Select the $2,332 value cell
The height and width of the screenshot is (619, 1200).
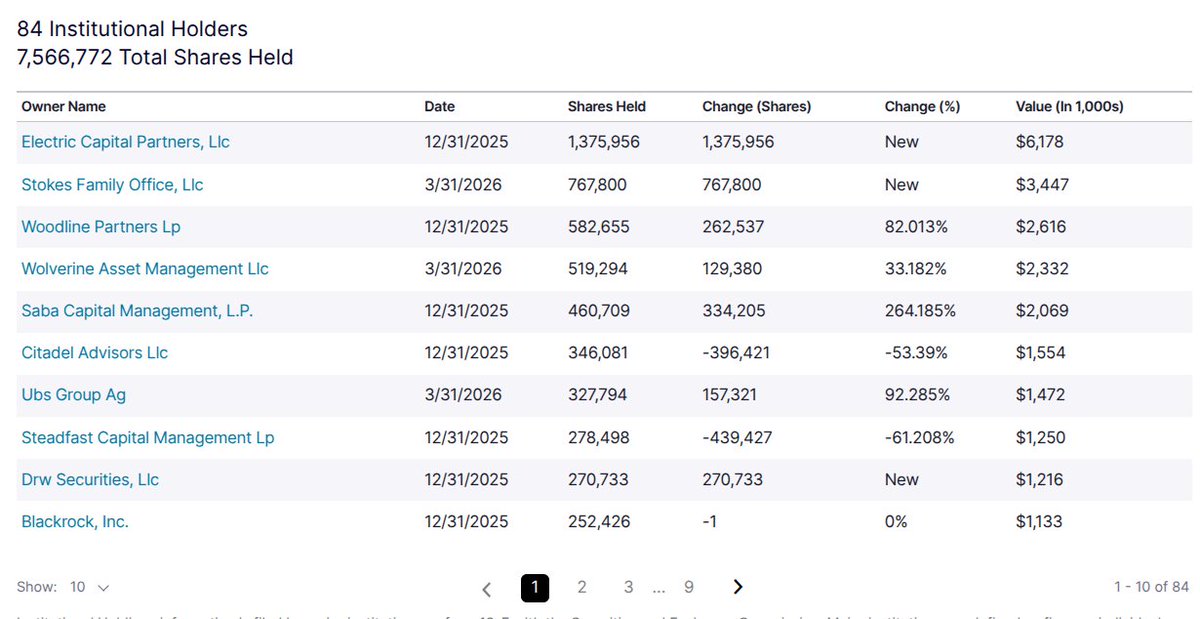[x=1041, y=269]
